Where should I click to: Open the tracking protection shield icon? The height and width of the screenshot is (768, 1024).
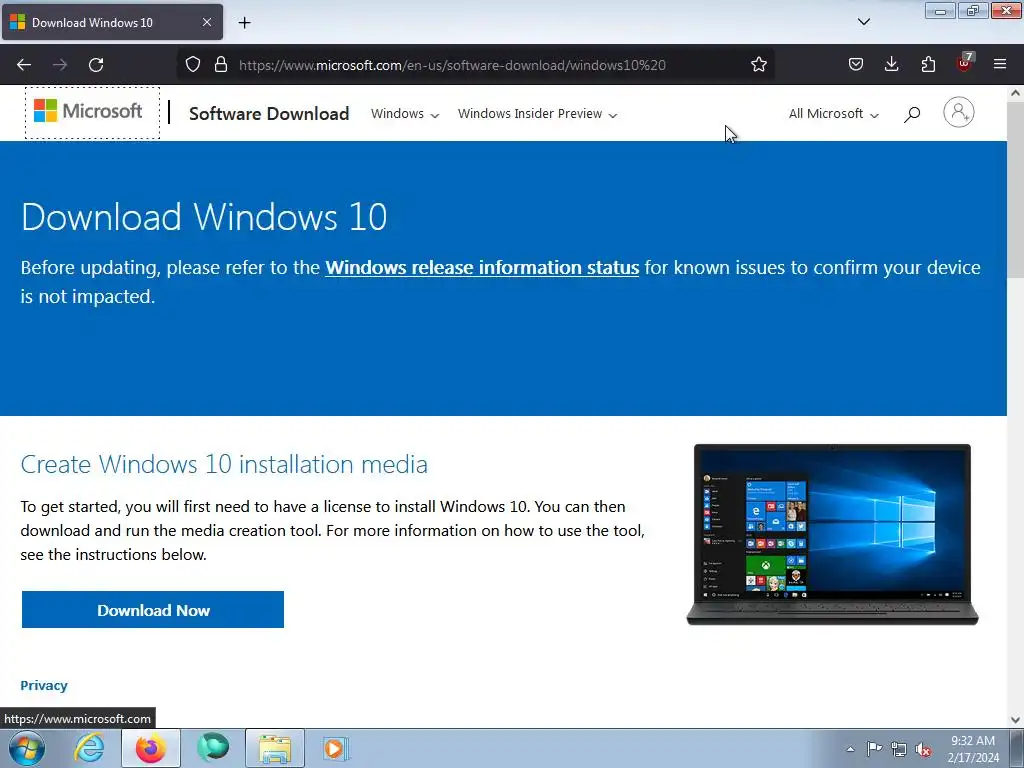pyautogui.click(x=193, y=65)
